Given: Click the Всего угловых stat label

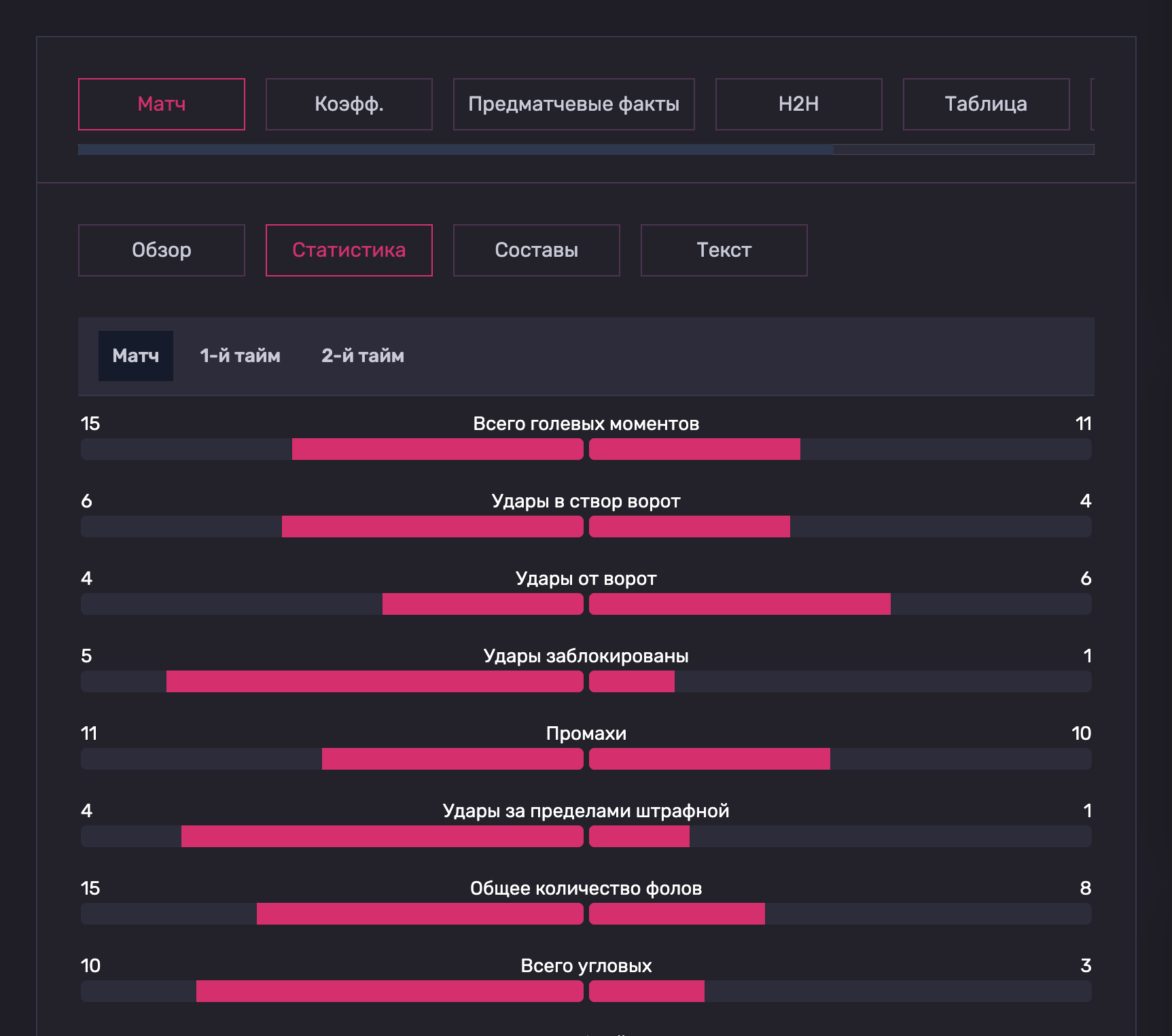Looking at the screenshot, I should [586, 966].
